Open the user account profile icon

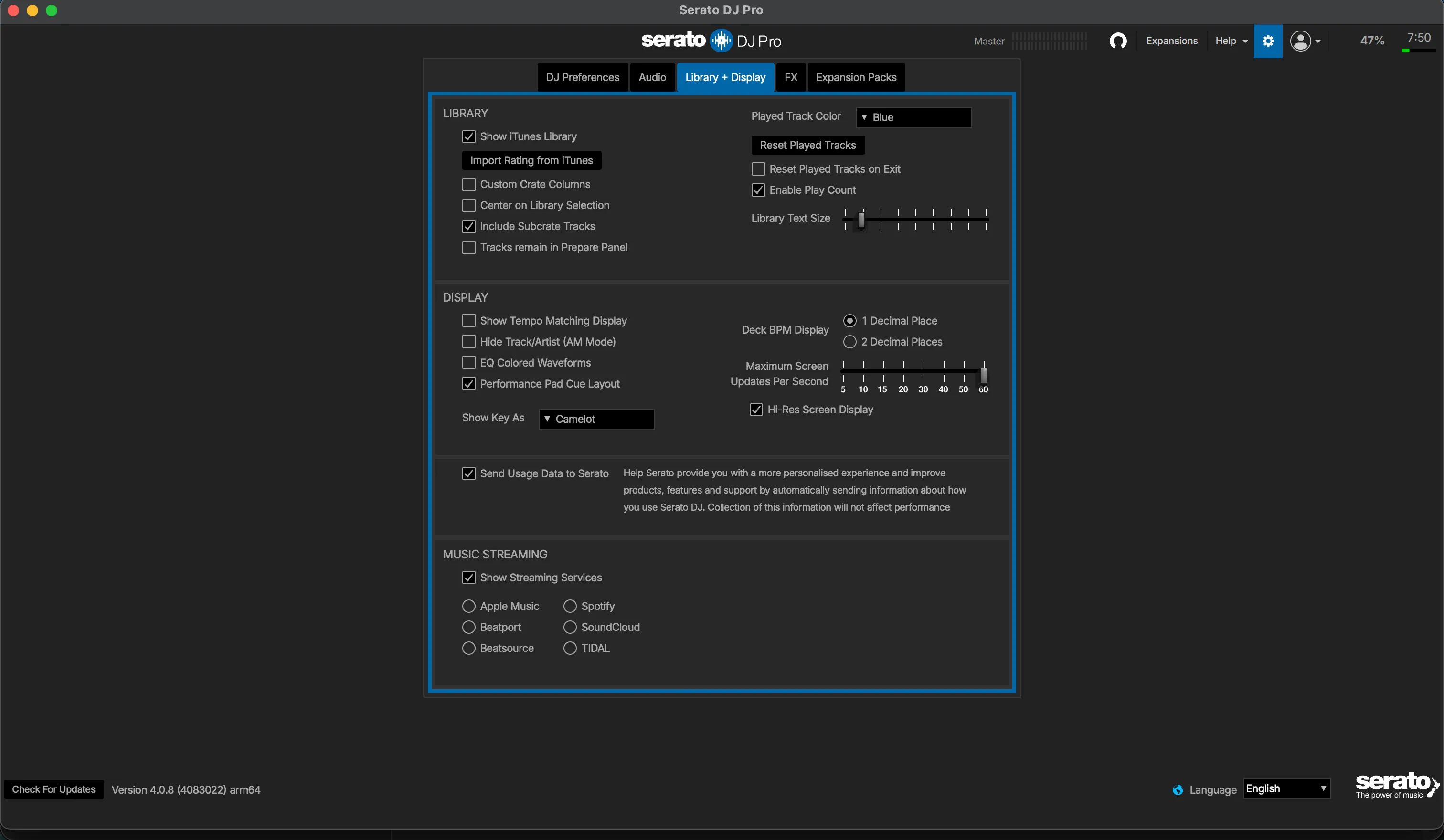coord(1300,41)
